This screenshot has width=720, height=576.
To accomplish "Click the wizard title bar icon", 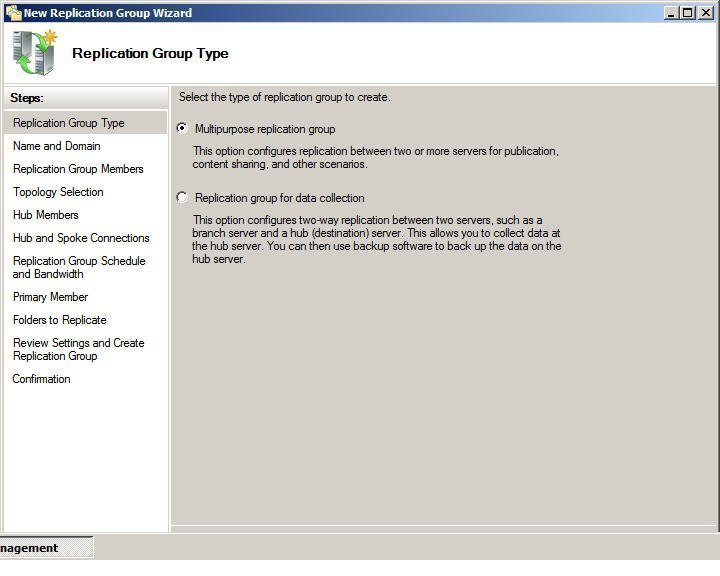I will click(x=13, y=13).
